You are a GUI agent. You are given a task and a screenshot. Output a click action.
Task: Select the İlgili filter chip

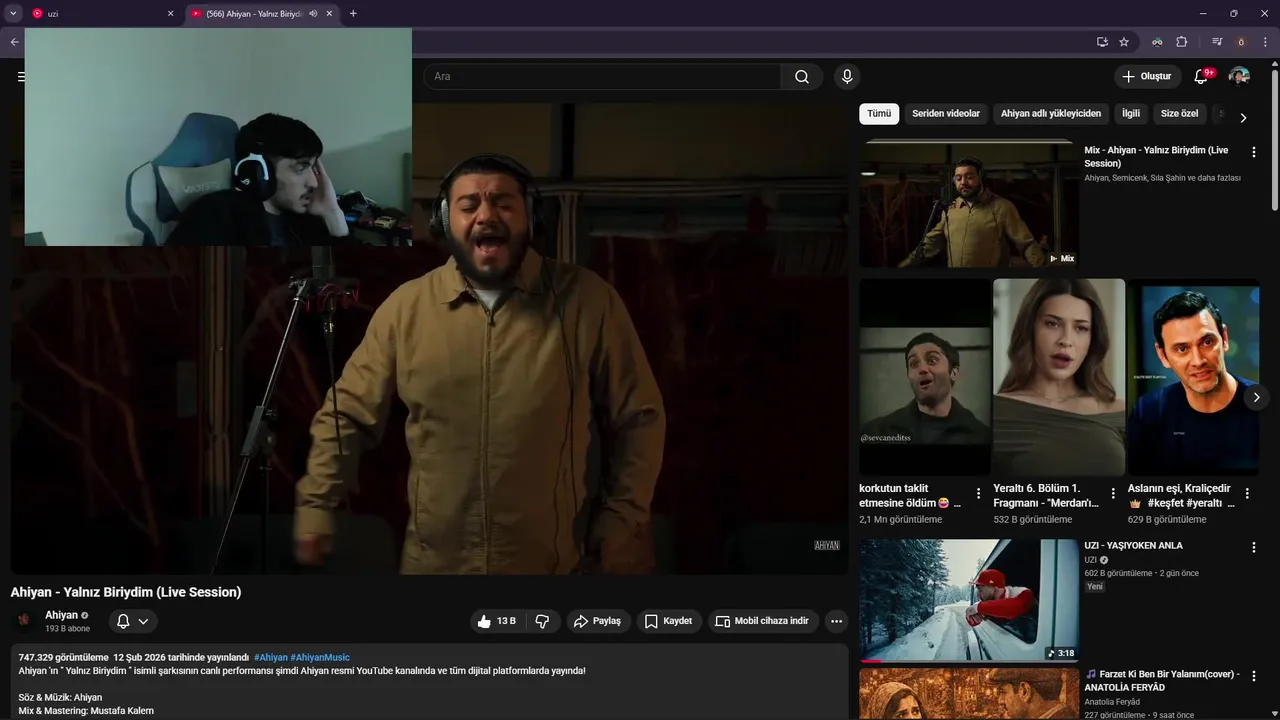1131,114
